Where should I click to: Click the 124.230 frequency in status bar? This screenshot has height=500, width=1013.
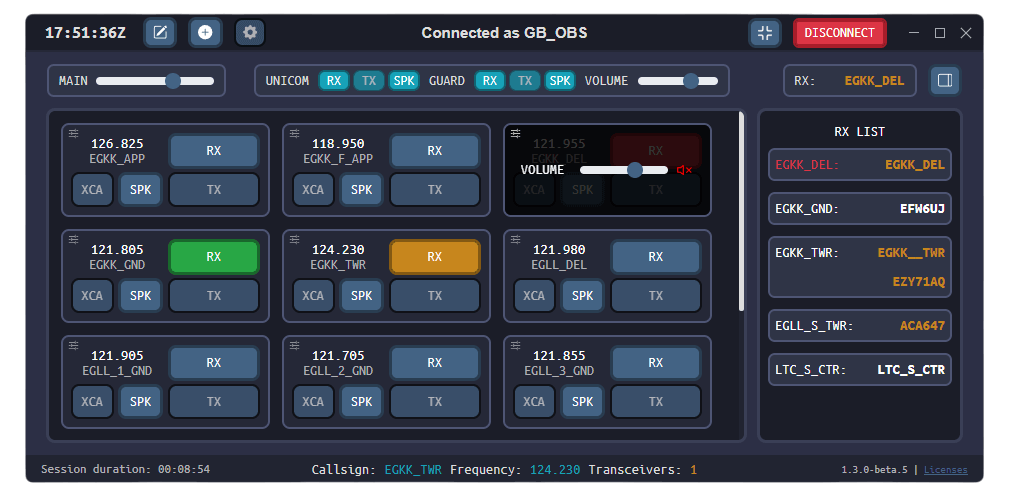555,470
